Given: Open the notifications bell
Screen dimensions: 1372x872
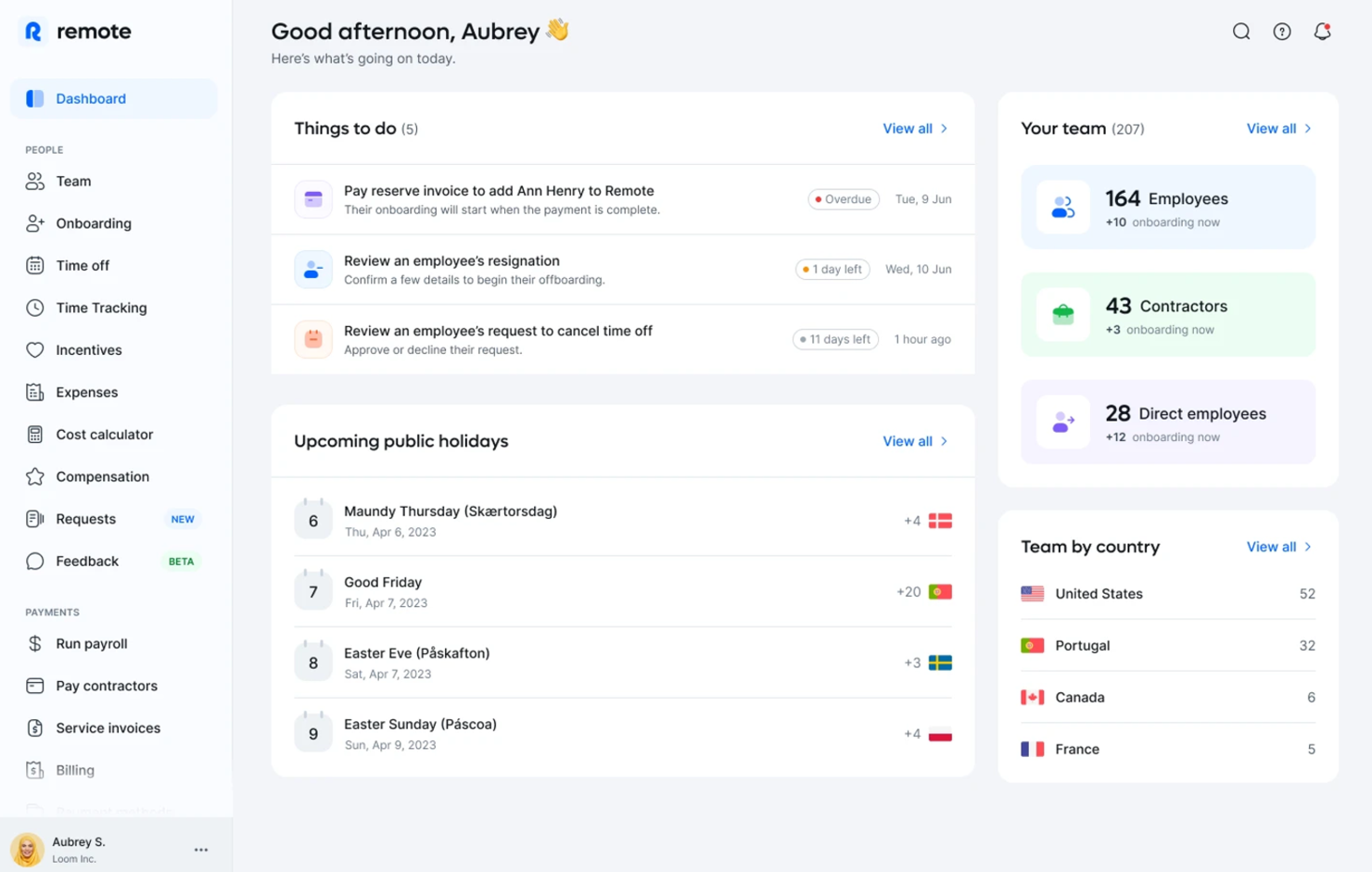Looking at the screenshot, I should tap(1322, 32).
